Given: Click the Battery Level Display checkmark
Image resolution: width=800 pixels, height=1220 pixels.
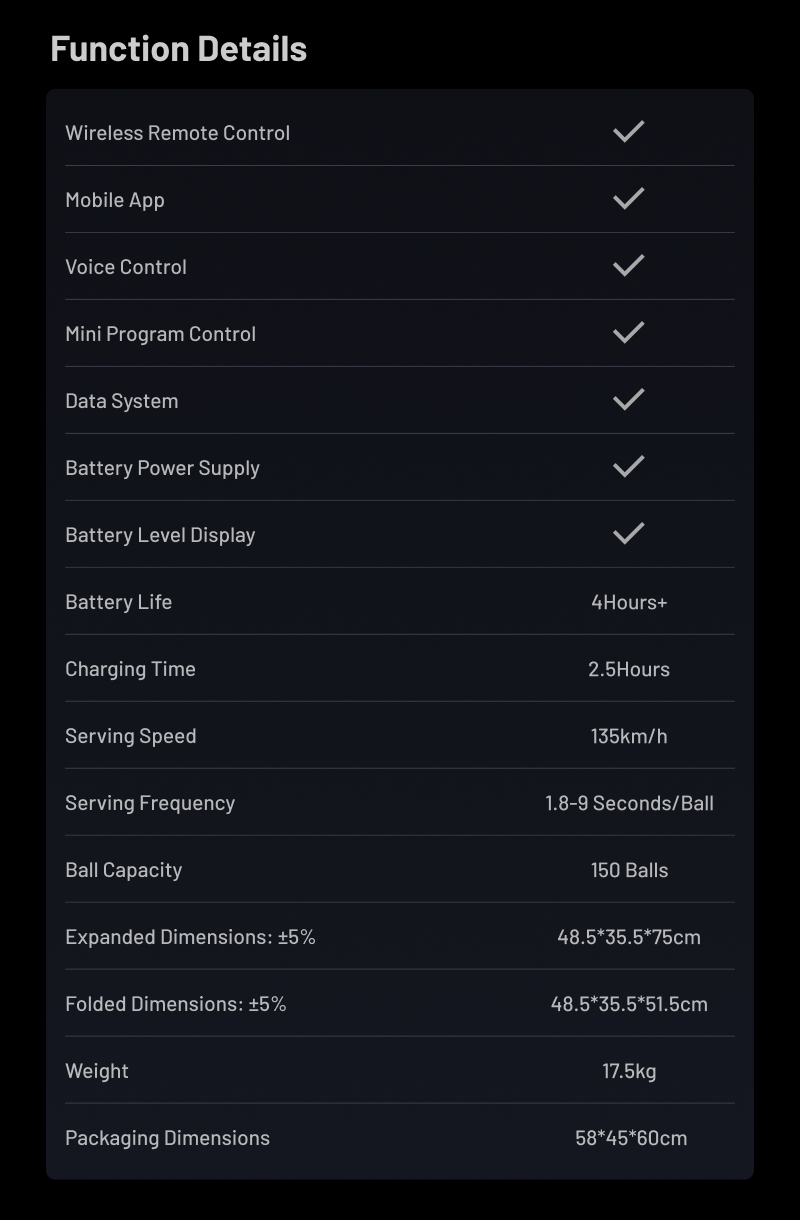Looking at the screenshot, I should [628, 534].
